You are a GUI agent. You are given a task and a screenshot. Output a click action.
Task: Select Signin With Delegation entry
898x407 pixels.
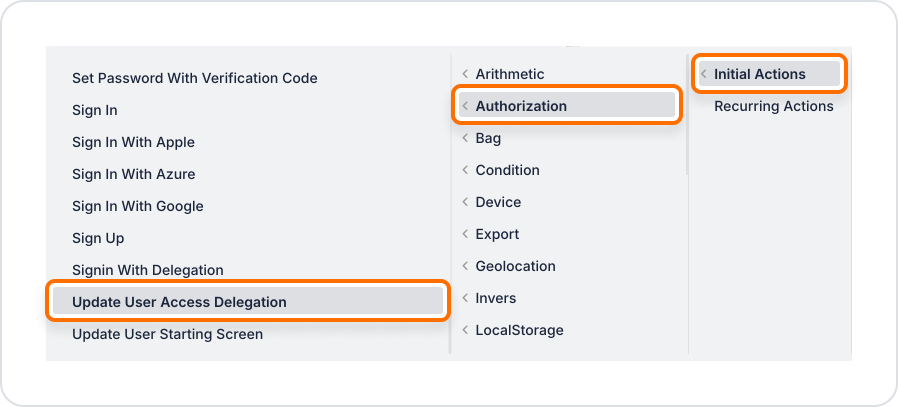coord(147,270)
